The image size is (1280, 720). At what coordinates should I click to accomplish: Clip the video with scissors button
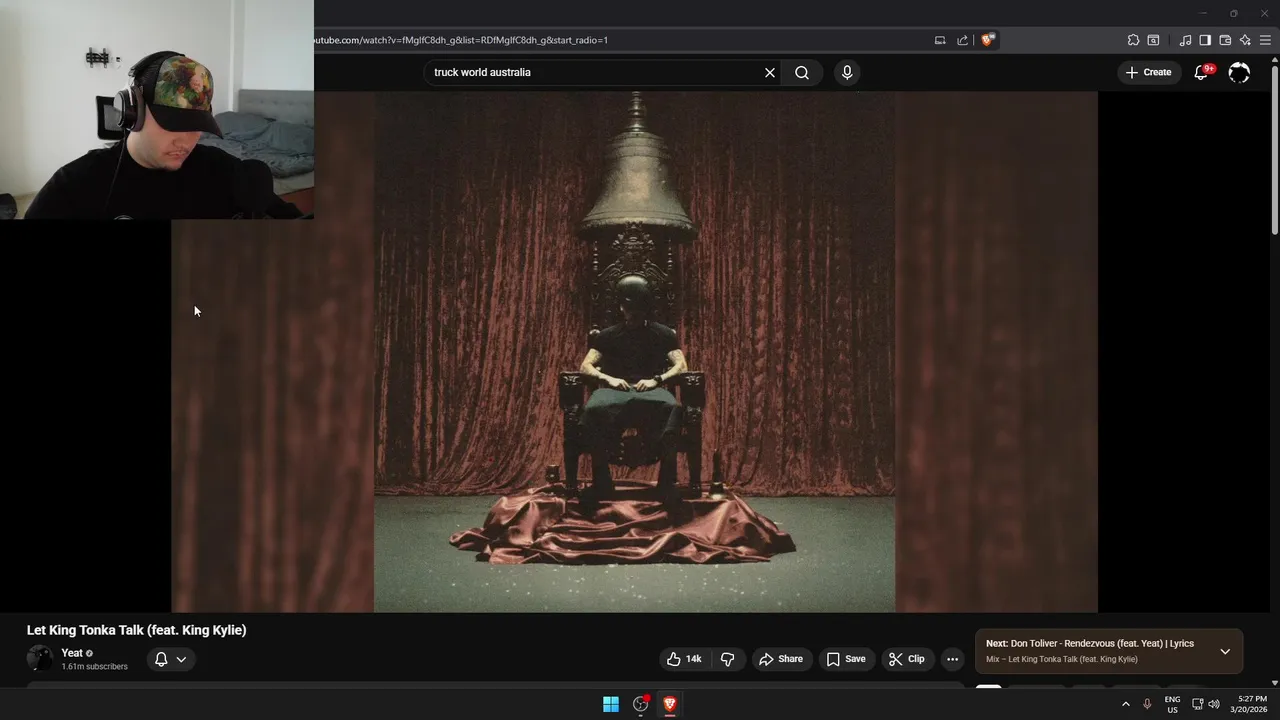click(x=907, y=659)
